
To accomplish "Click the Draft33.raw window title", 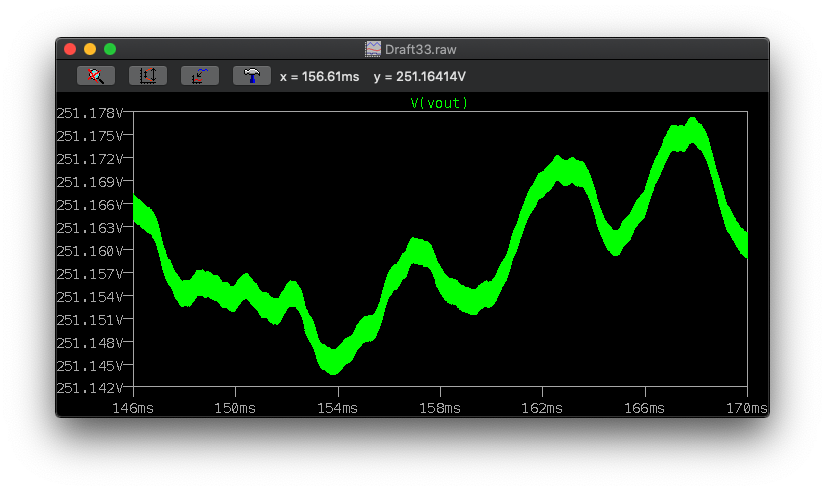I will point(420,49).
